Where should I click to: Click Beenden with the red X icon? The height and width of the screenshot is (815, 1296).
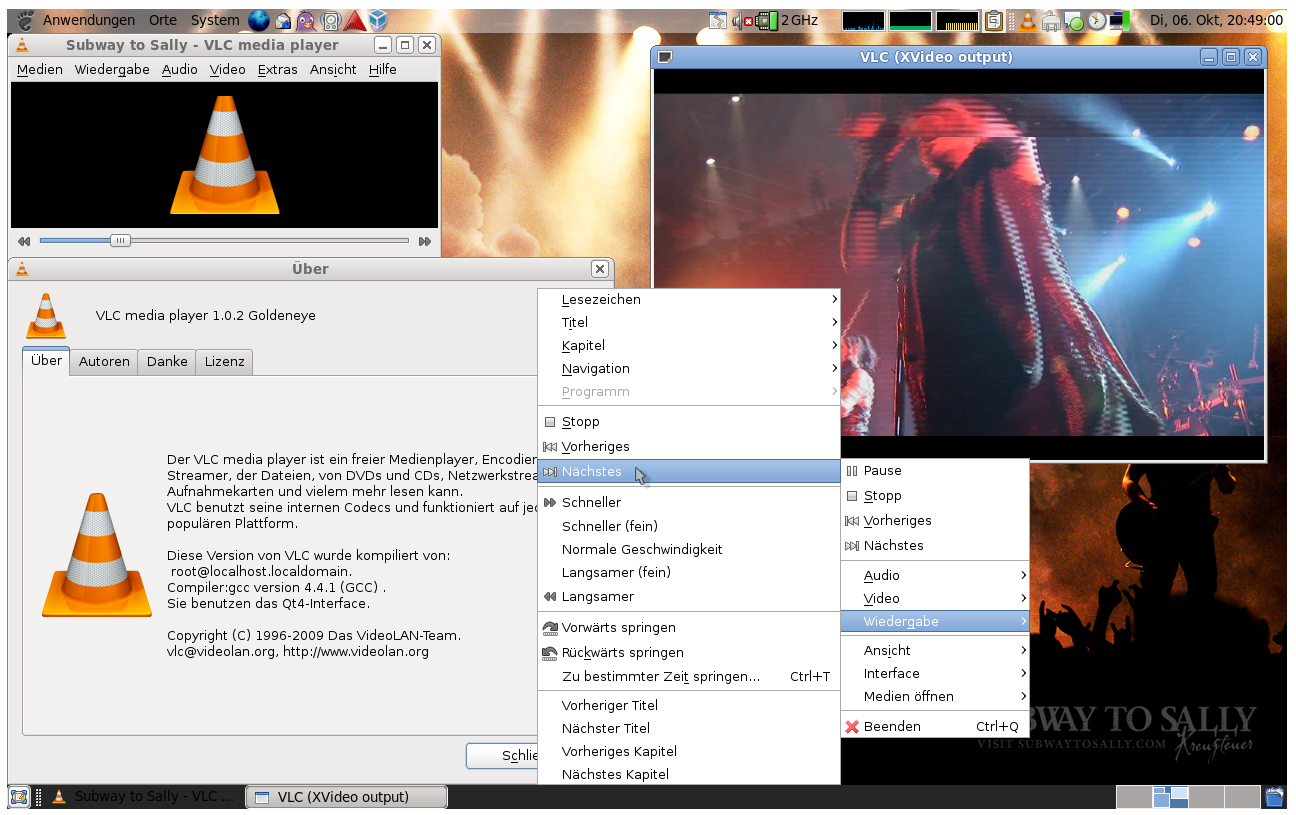point(891,727)
